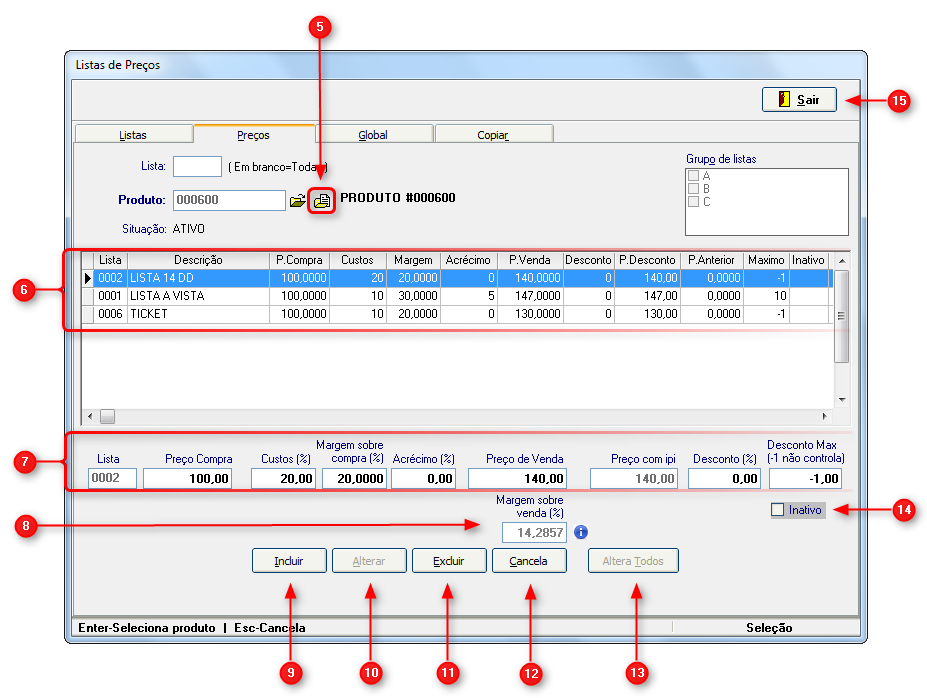Click the horizontal scroll left arrow
This screenshot has width=927, height=698.
pyautogui.click(x=90, y=416)
